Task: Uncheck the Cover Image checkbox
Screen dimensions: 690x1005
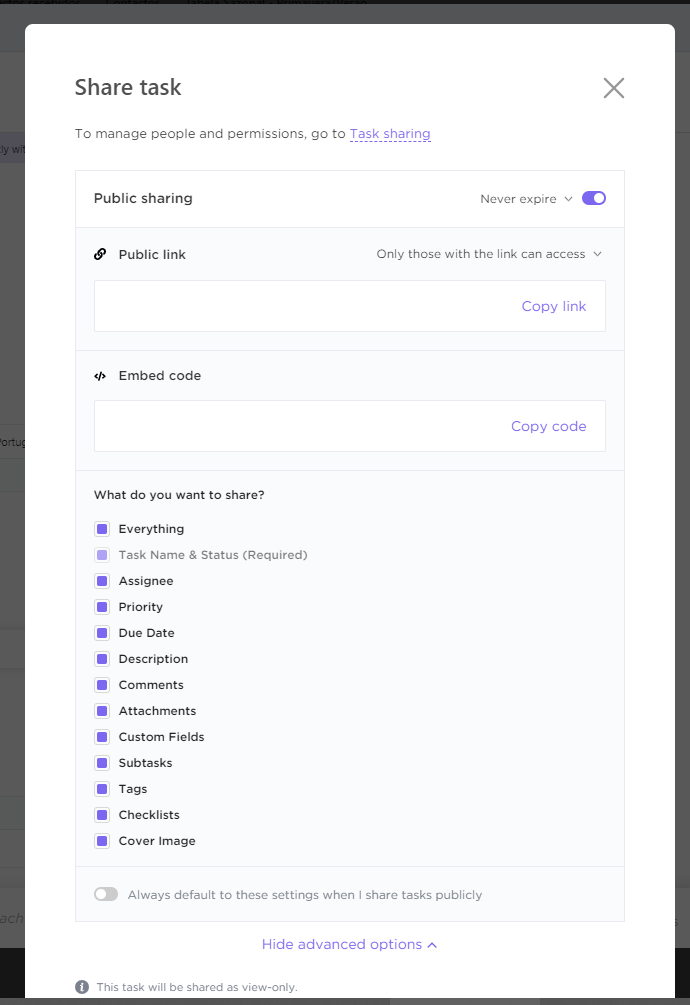Action: pyautogui.click(x=102, y=841)
